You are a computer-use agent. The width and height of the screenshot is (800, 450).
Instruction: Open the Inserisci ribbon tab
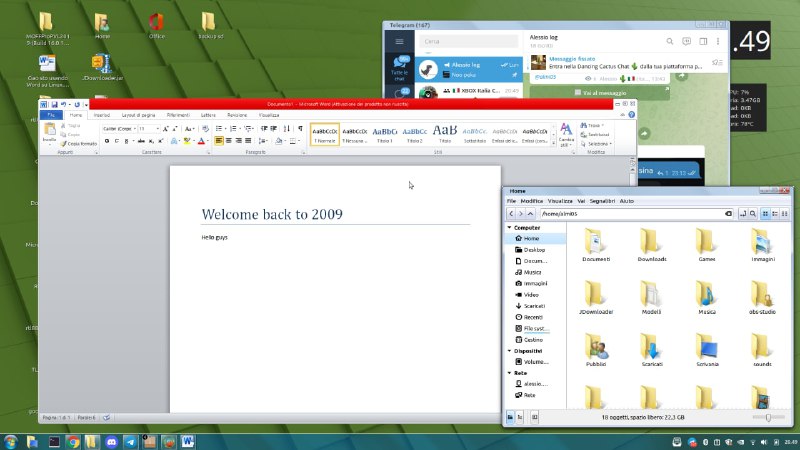pyautogui.click(x=102, y=115)
